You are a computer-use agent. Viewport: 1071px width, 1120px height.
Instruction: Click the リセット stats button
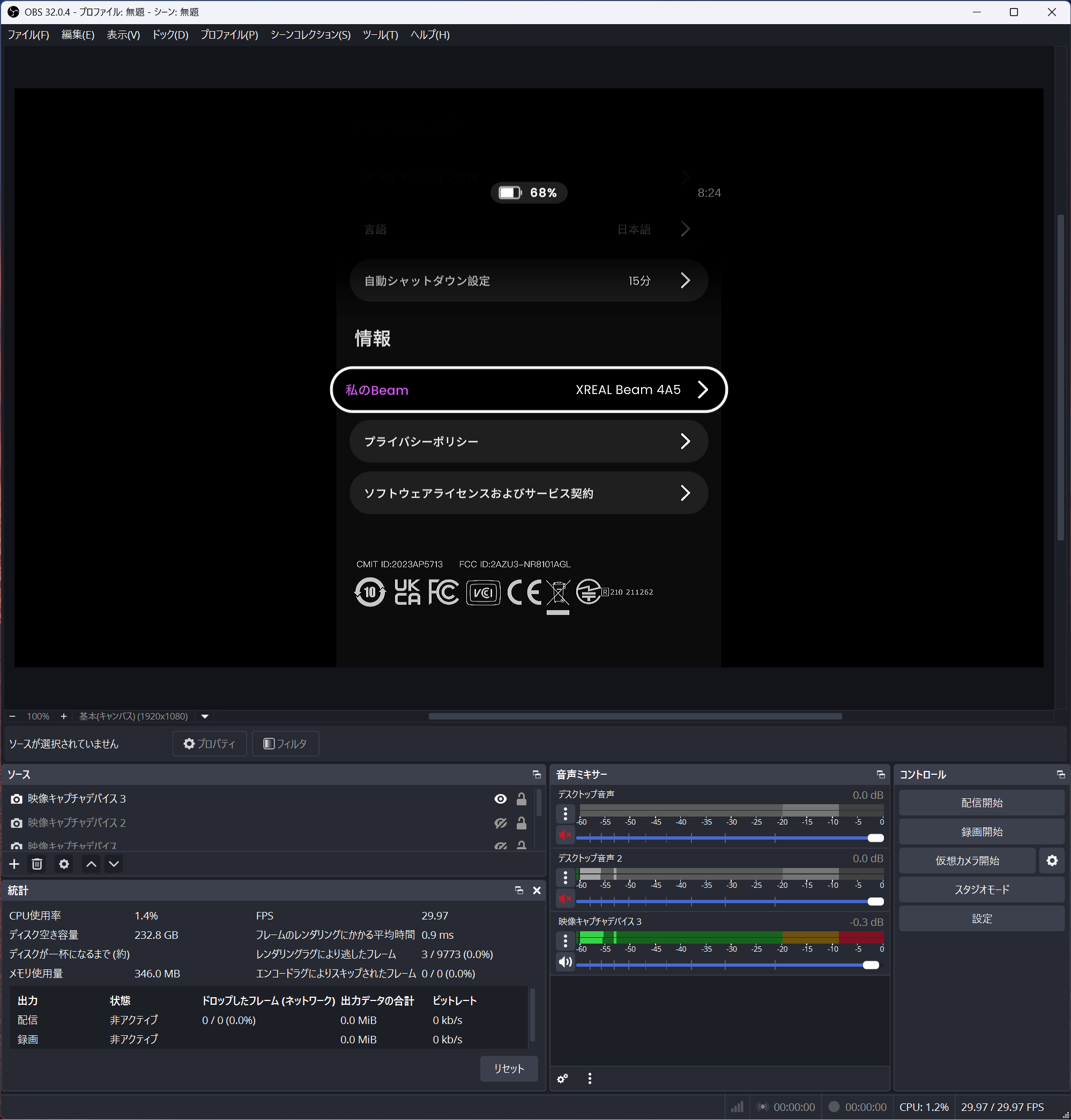coord(508,1069)
